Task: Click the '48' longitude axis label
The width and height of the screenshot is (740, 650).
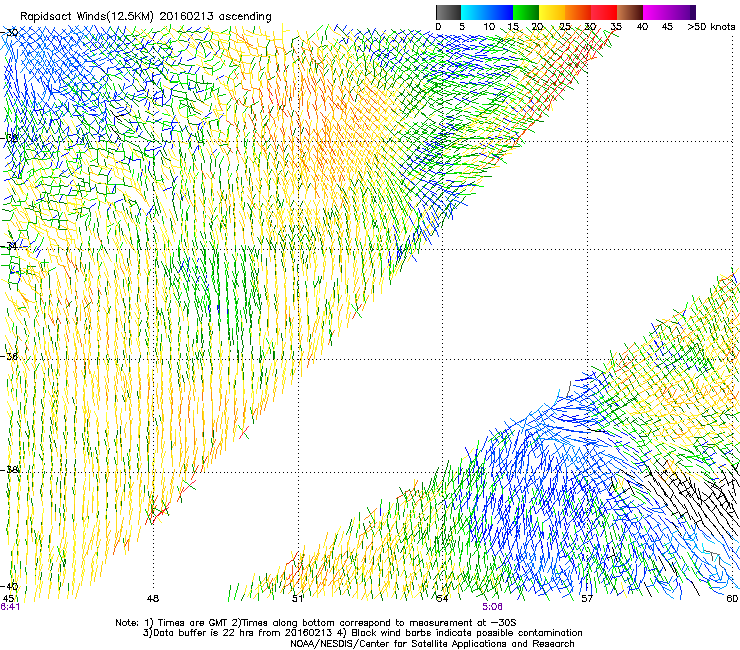Action: tap(153, 599)
